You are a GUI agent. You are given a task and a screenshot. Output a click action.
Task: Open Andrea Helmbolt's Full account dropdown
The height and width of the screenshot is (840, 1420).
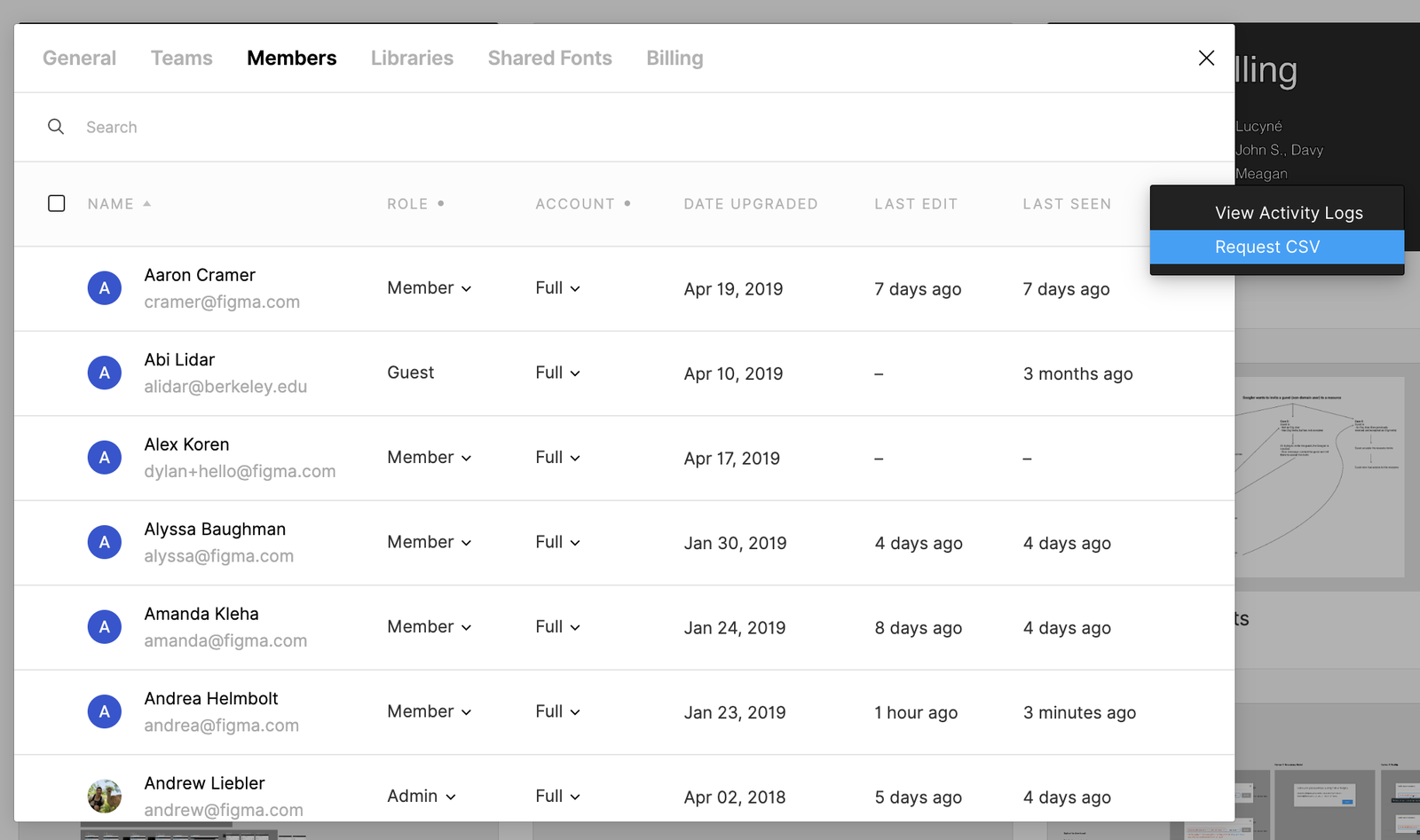(x=558, y=711)
